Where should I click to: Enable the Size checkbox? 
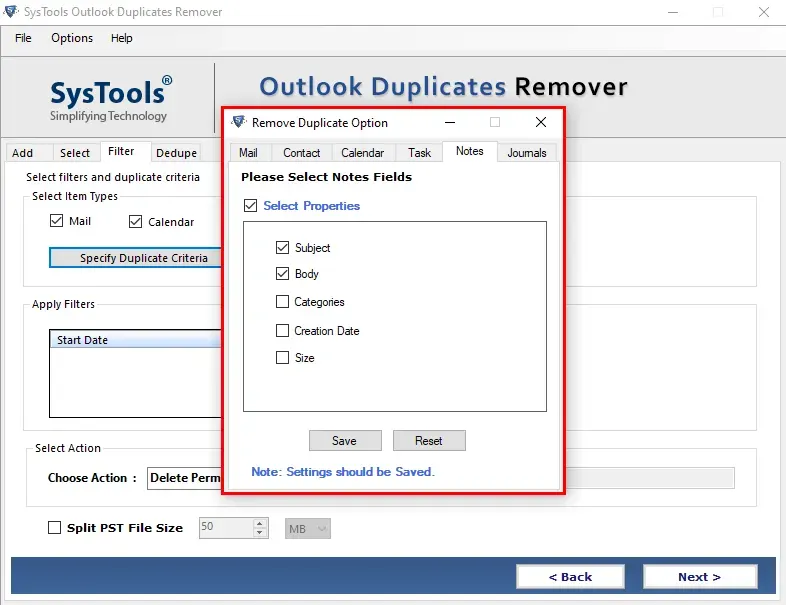pyautogui.click(x=282, y=357)
